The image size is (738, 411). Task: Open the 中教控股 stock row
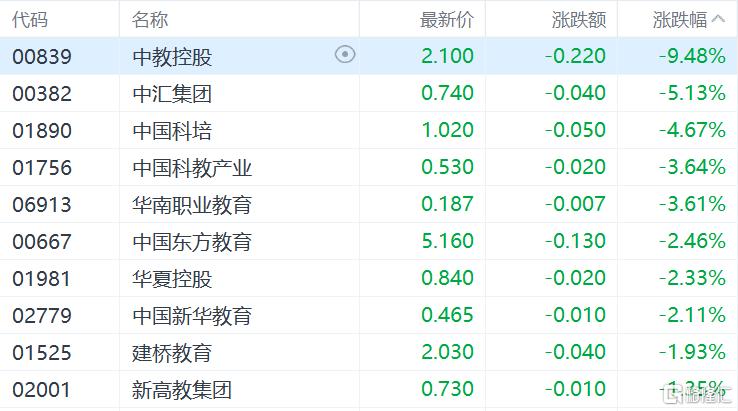tap(369, 56)
